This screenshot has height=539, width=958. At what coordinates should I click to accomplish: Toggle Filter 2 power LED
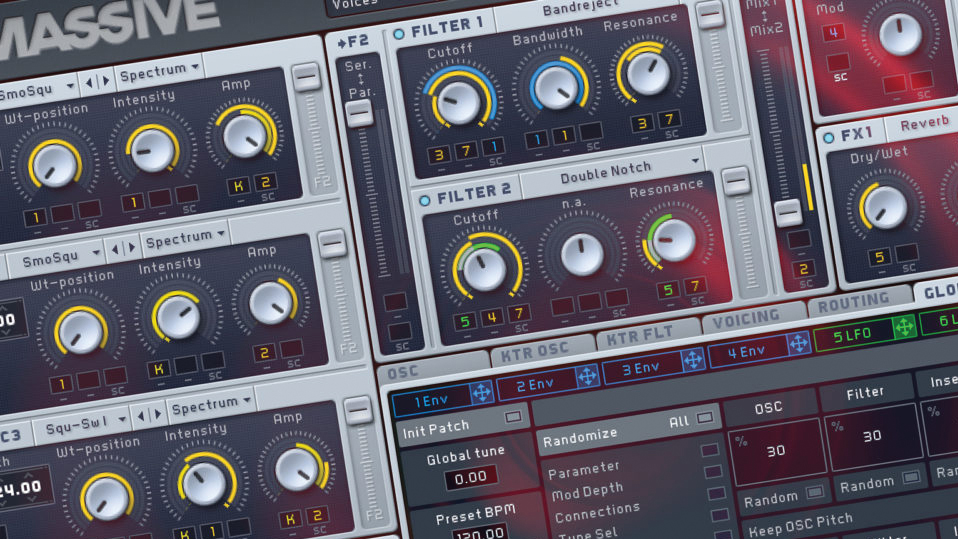[425, 200]
